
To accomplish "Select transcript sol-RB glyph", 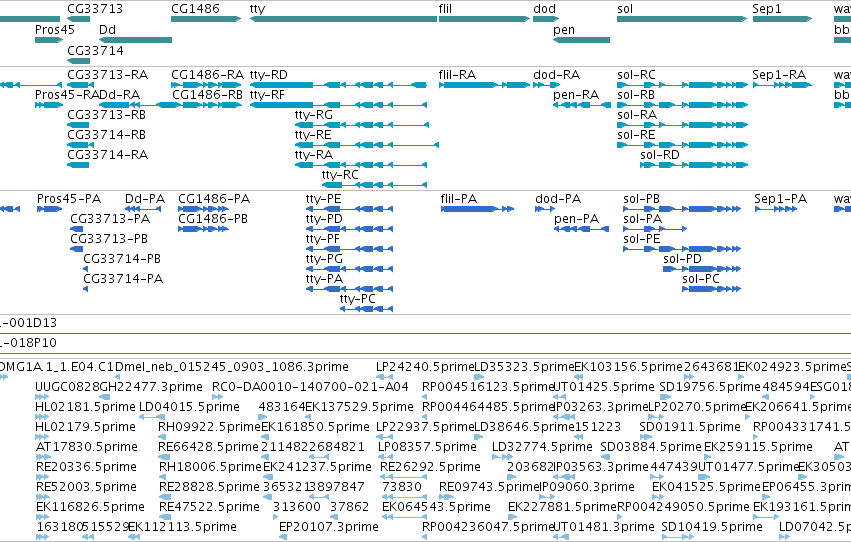I will [682, 105].
